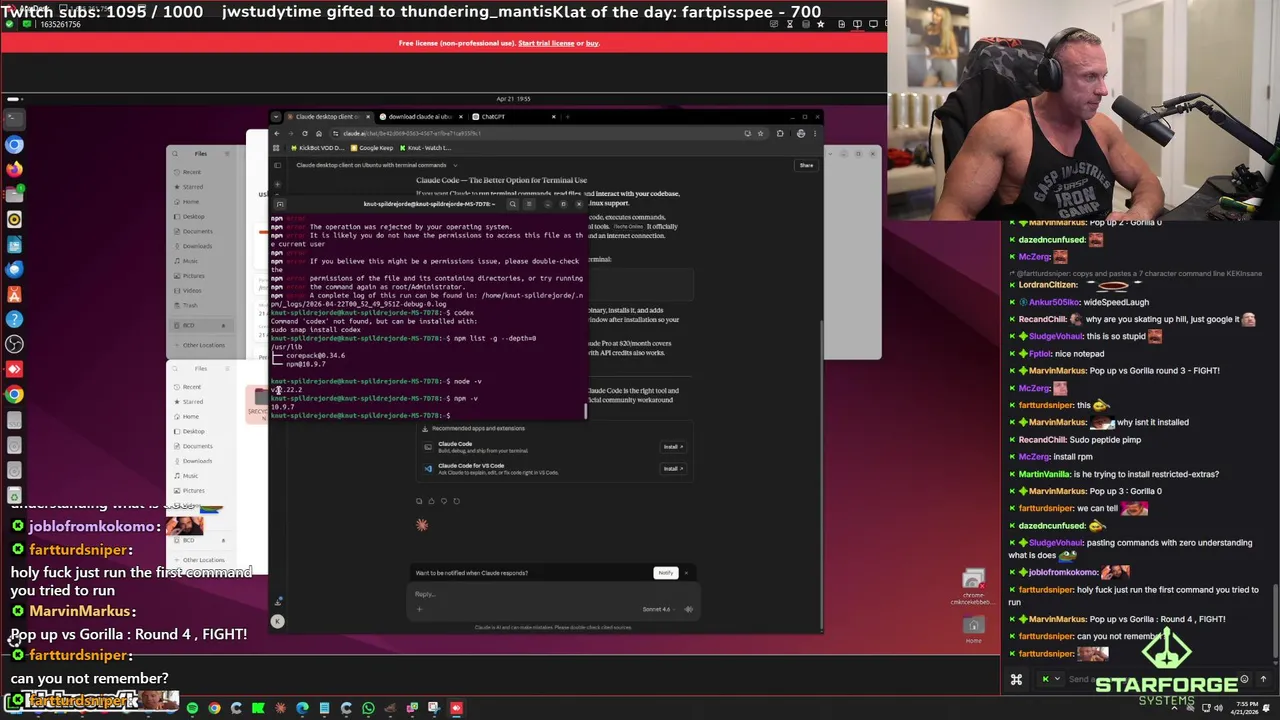The image size is (1280, 720).
Task: Open the Knut - Watch bookmark
Action: click(x=425, y=148)
